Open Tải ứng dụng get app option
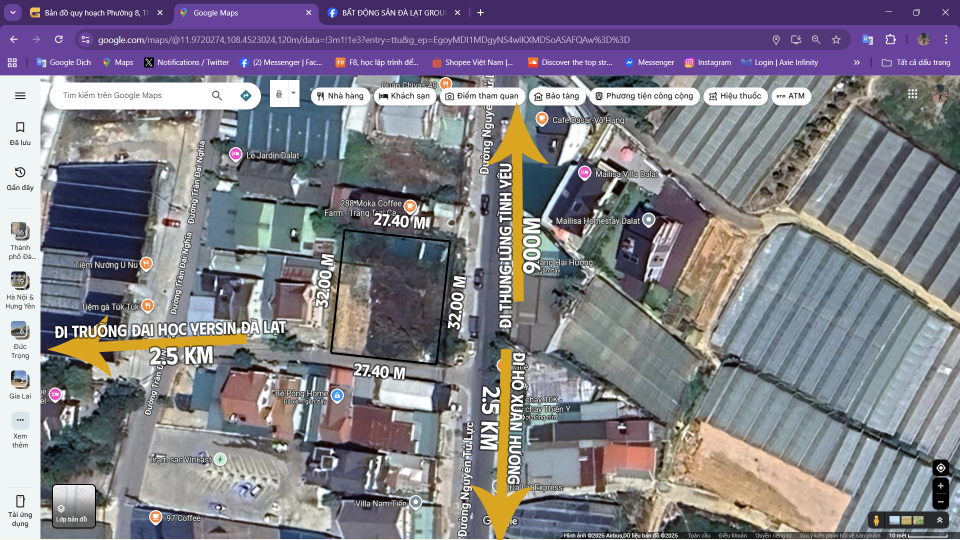The width and height of the screenshot is (960, 540). pyautogui.click(x=20, y=511)
